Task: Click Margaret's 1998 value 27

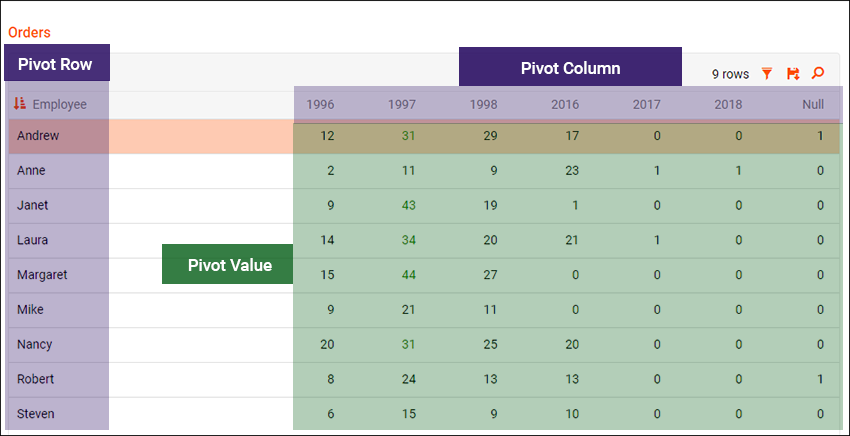Action: click(x=491, y=275)
